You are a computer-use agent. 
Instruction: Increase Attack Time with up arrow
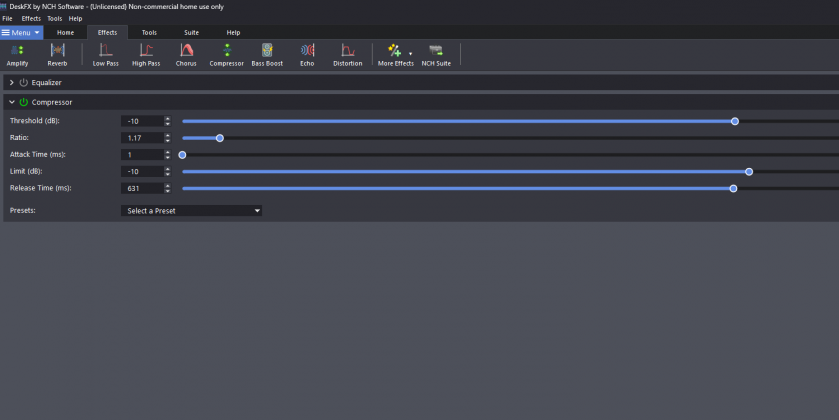[x=167, y=152]
